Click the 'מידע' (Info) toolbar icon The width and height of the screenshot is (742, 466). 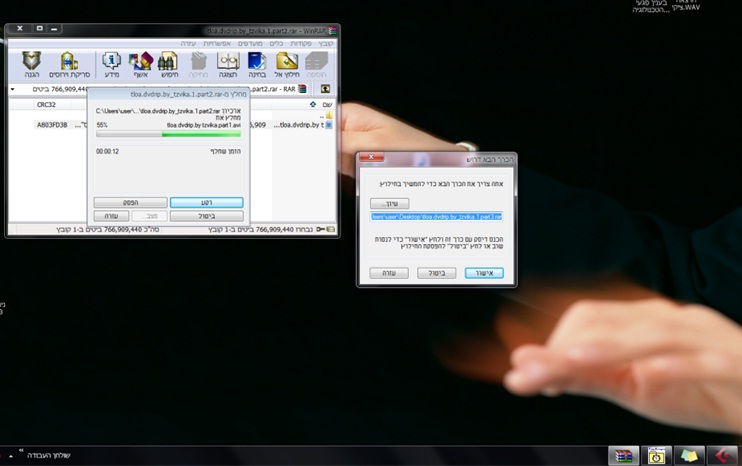click(111, 65)
